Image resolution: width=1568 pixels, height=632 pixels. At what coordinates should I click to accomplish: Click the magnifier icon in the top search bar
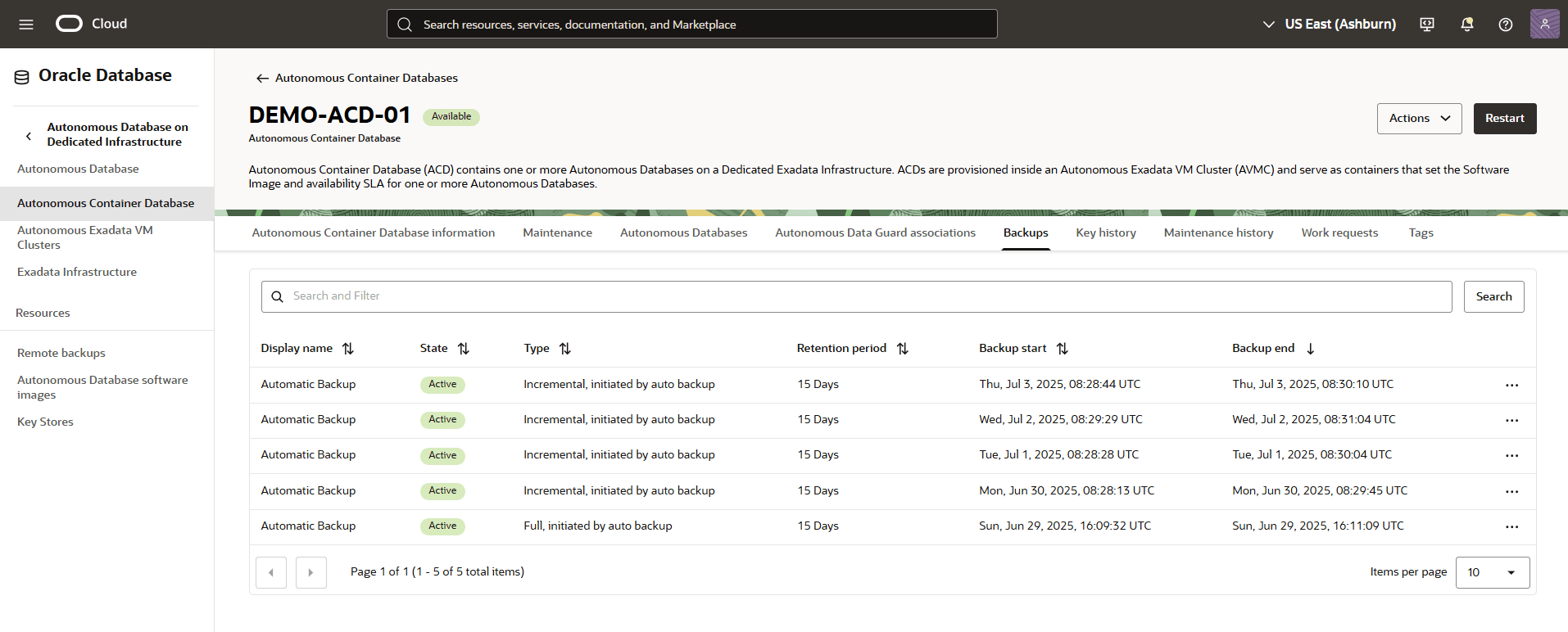[405, 25]
